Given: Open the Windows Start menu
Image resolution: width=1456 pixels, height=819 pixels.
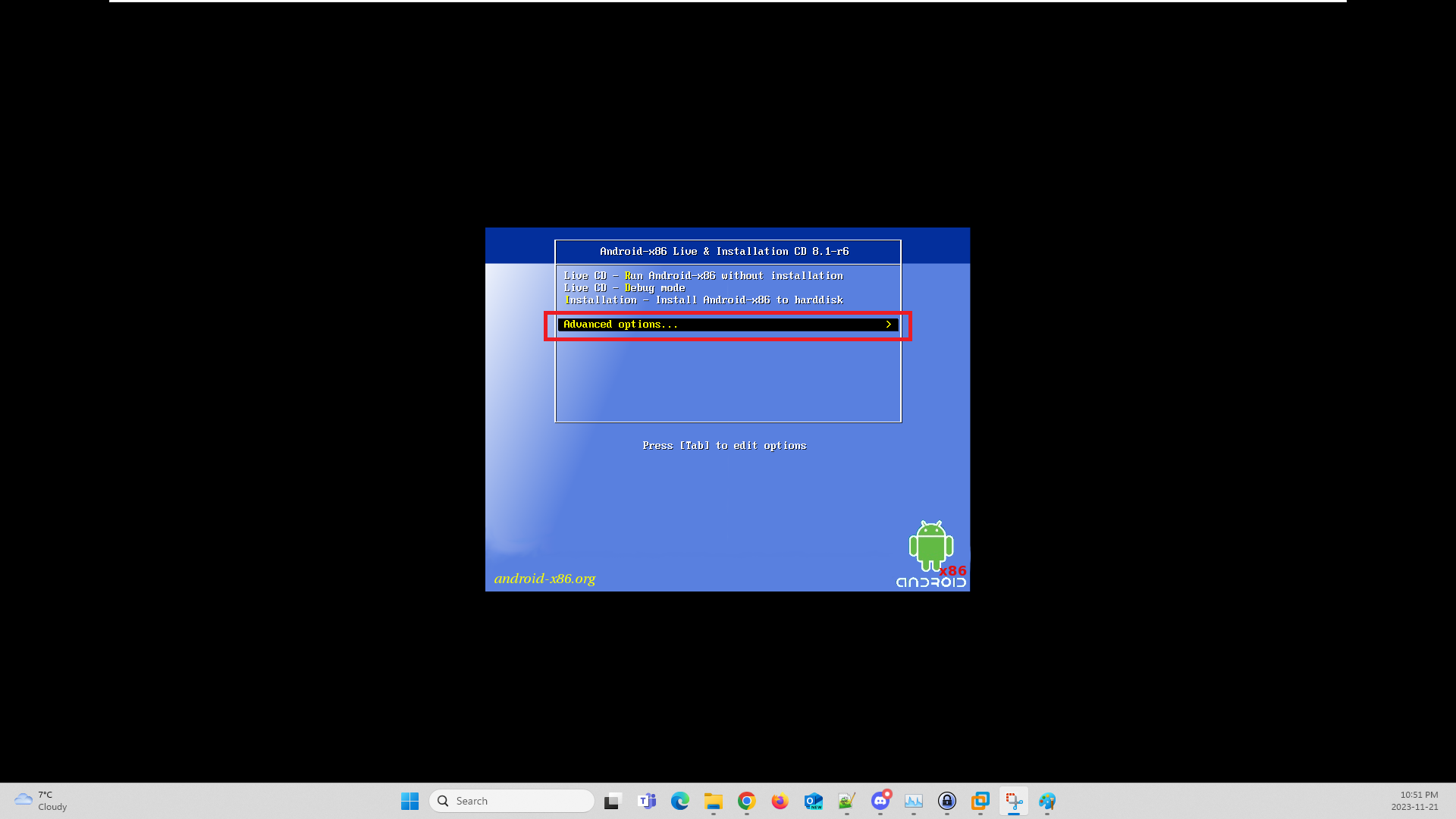Looking at the screenshot, I should click(409, 801).
